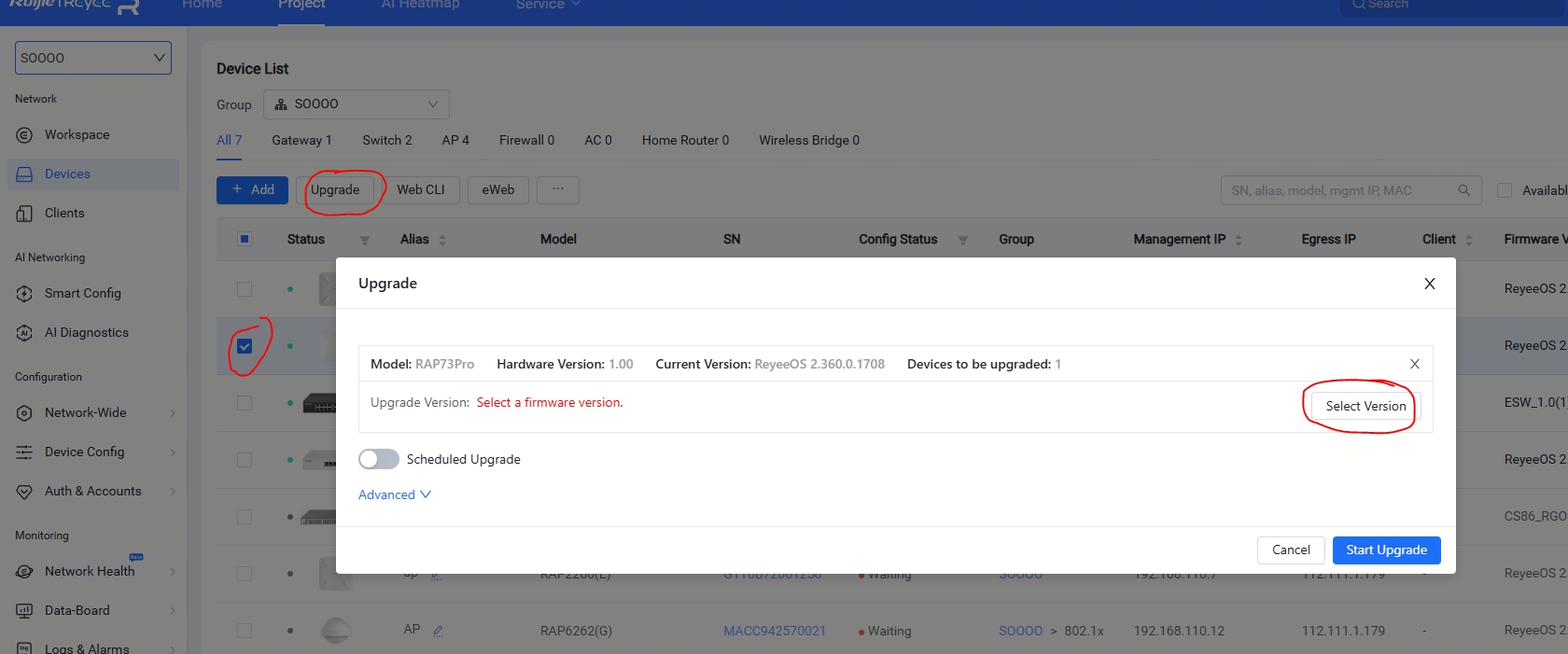Click the Upgrade toolbar button
Screen dimensions: 1568x654
click(335, 189)
